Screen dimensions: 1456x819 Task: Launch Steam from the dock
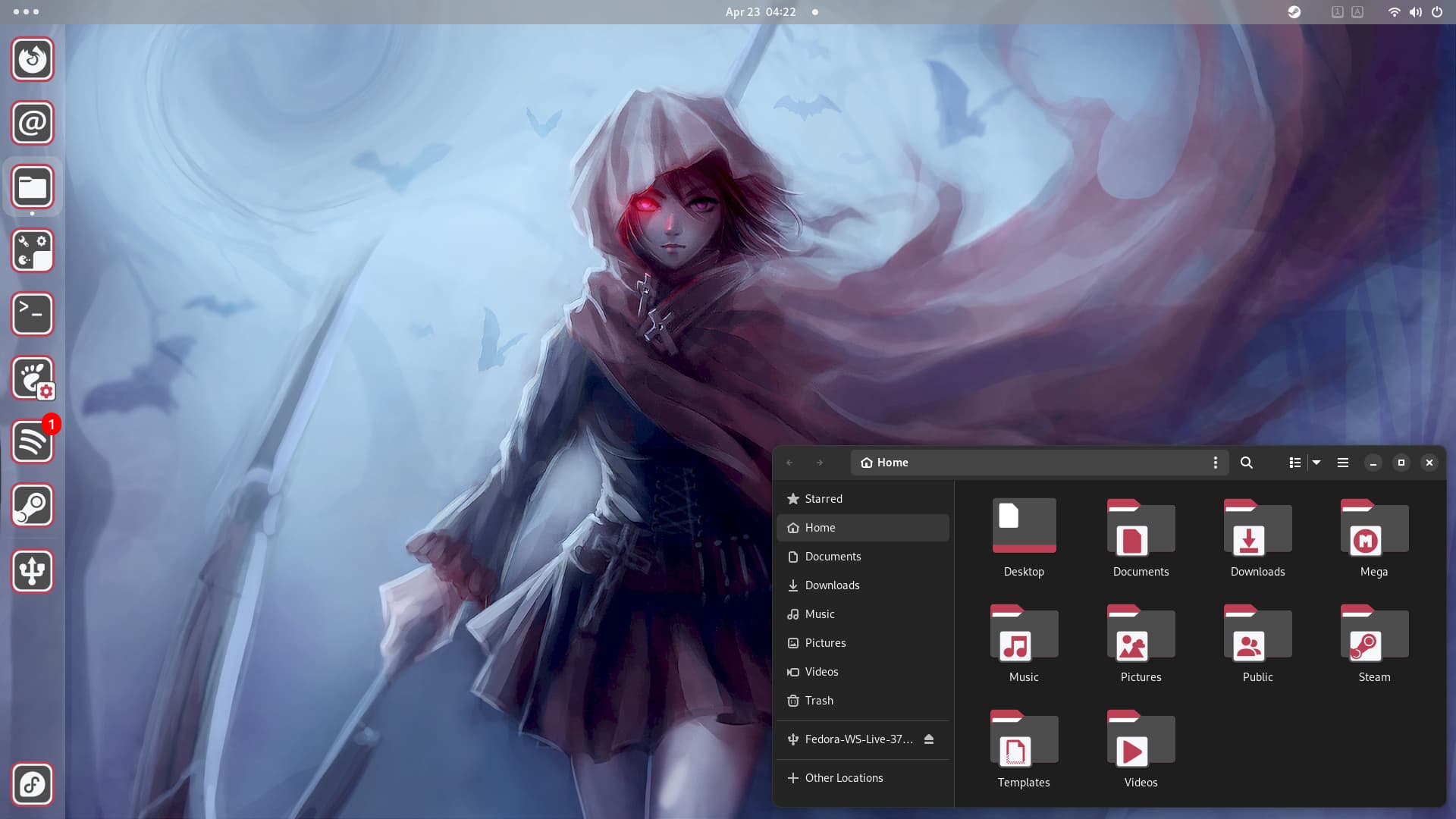tap(33, 505)
